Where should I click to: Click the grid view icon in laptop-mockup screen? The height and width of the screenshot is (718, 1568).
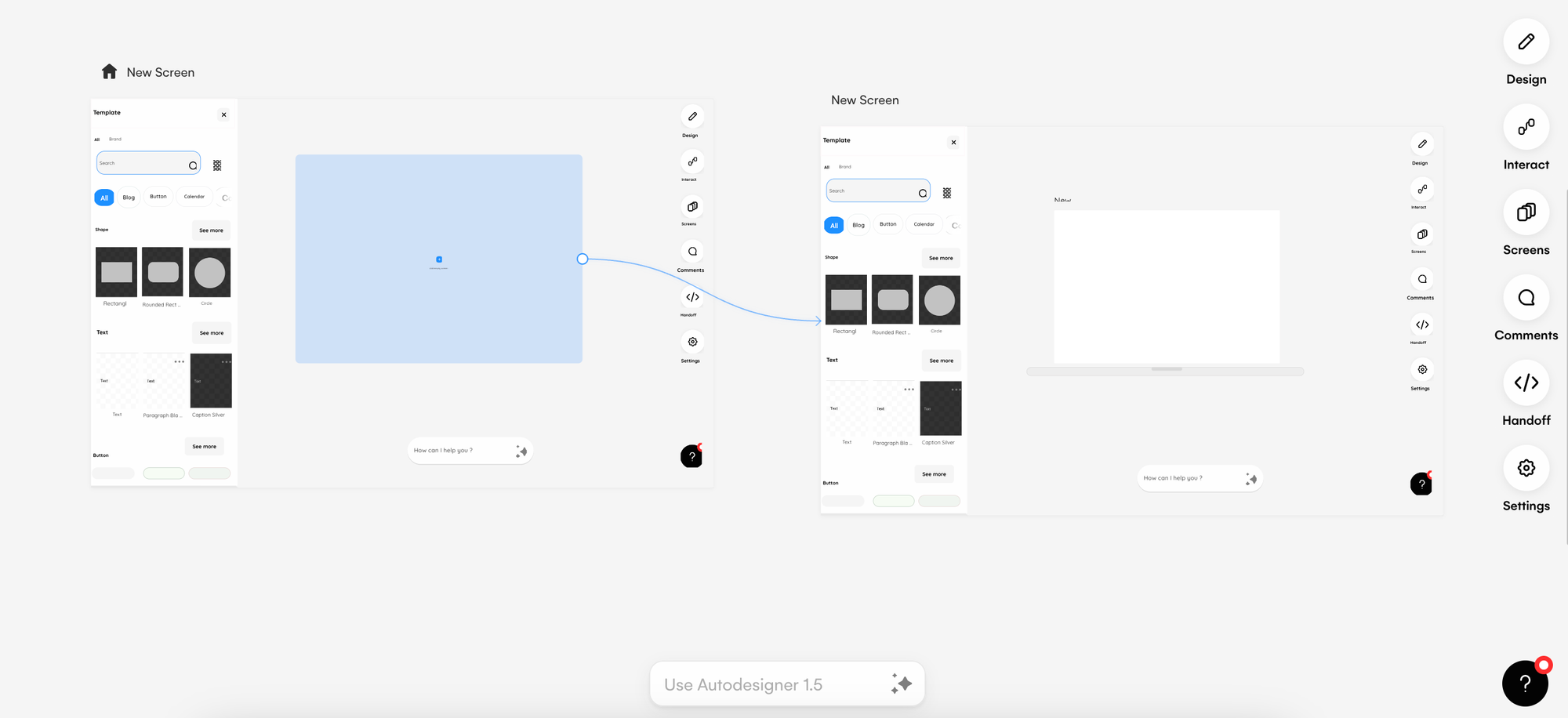pyautogui.click(x=947, y=193)
